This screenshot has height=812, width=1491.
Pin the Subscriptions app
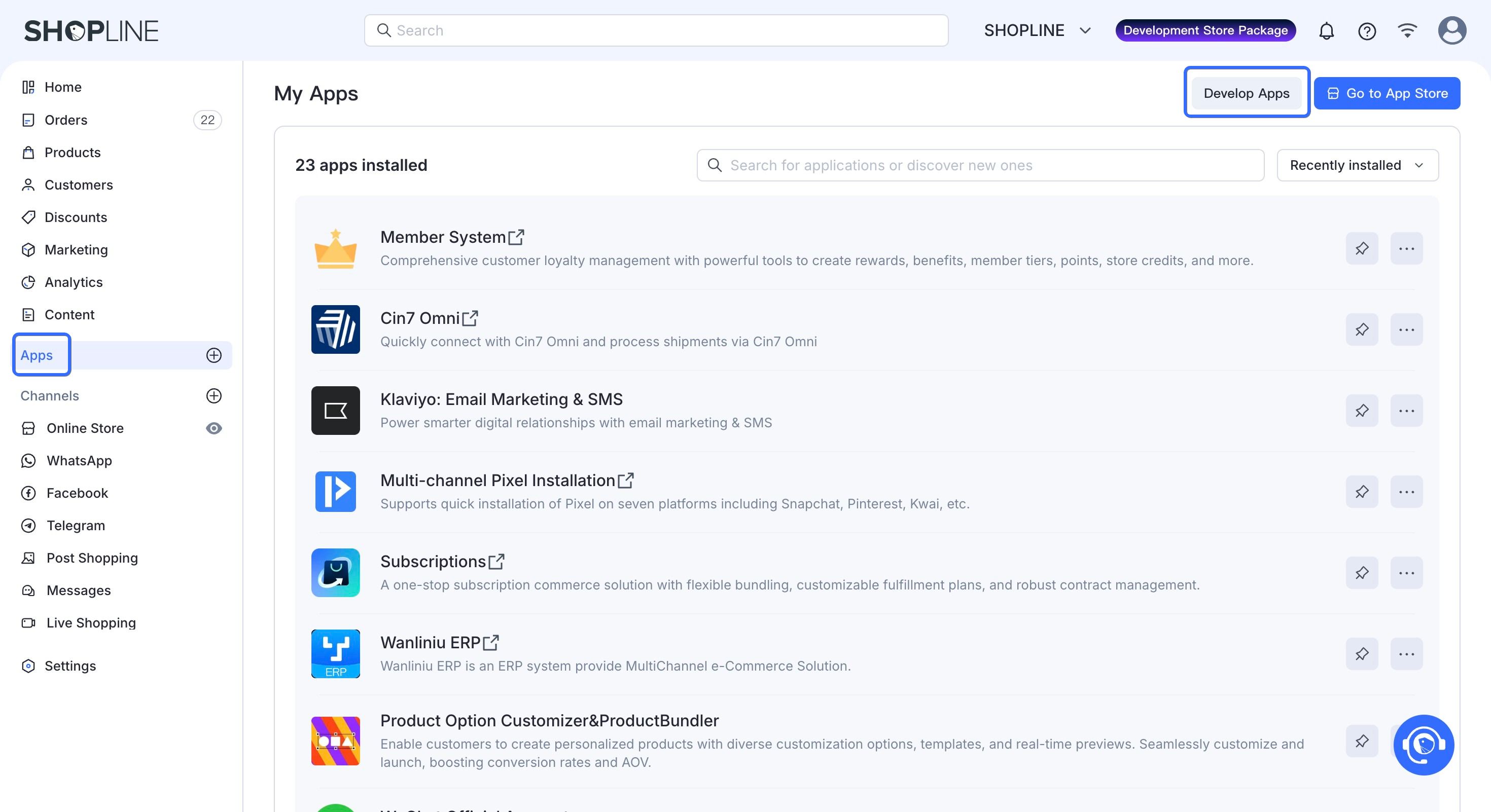(1361, 573)
